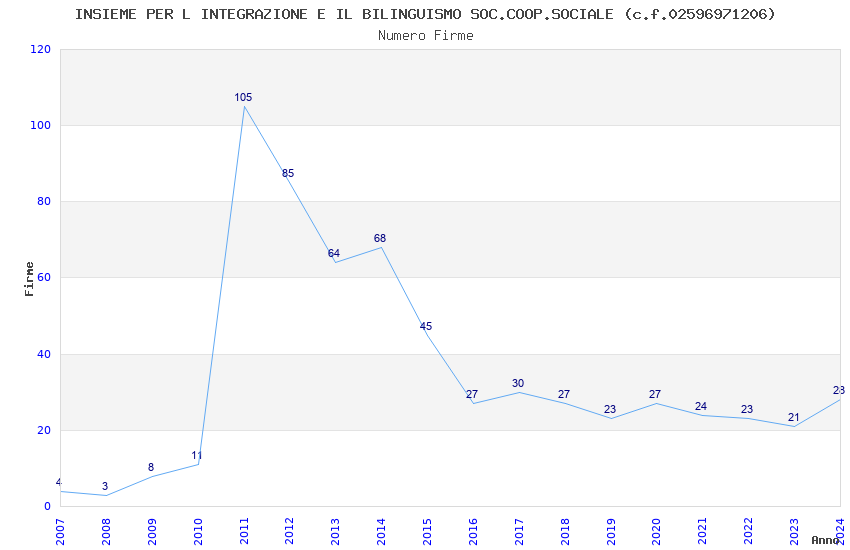The width and height of the screenshot is (850, 550).
Task: Click x-axis year 2019
Action: (610, 532)
